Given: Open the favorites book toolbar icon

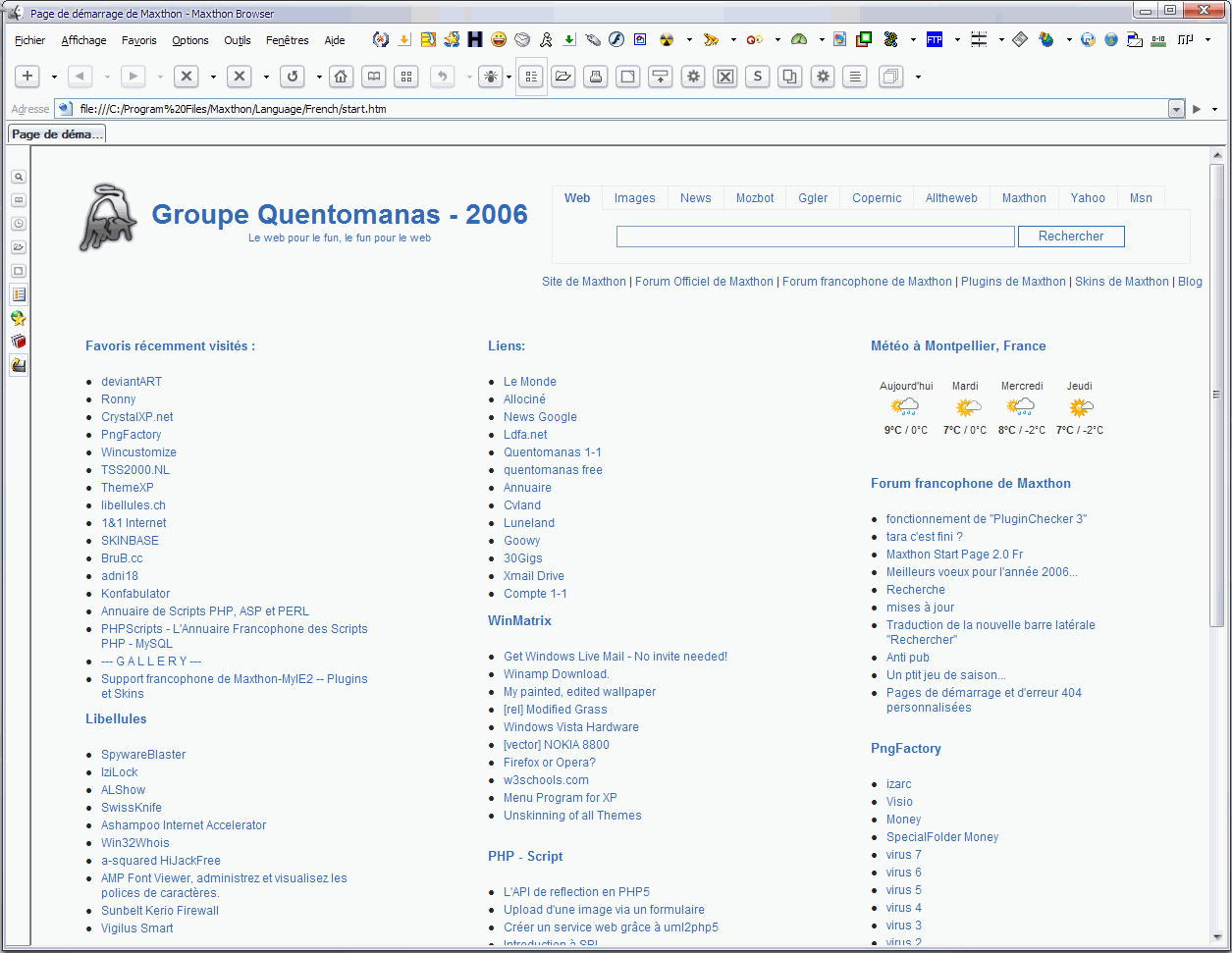Looking at the screenshot, I should coord(373,77).
